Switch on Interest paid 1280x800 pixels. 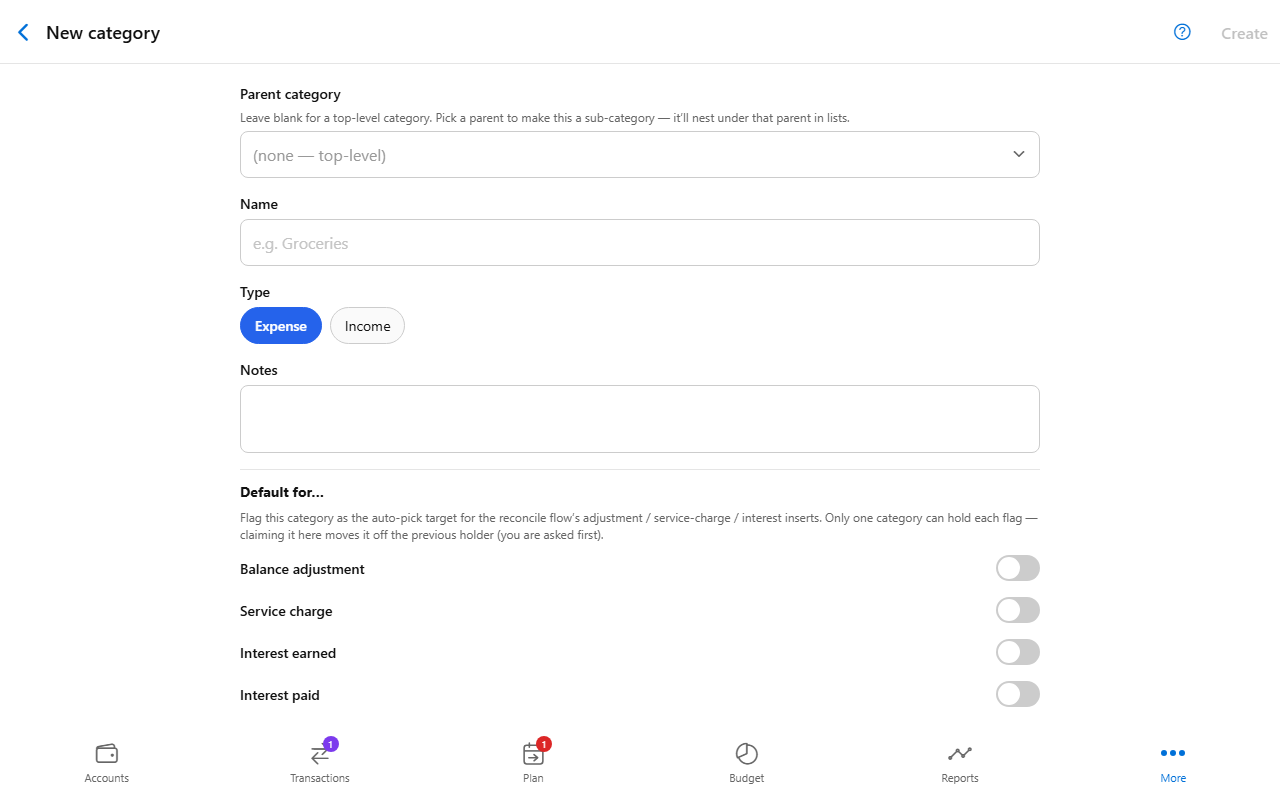tap(1018, 694)
